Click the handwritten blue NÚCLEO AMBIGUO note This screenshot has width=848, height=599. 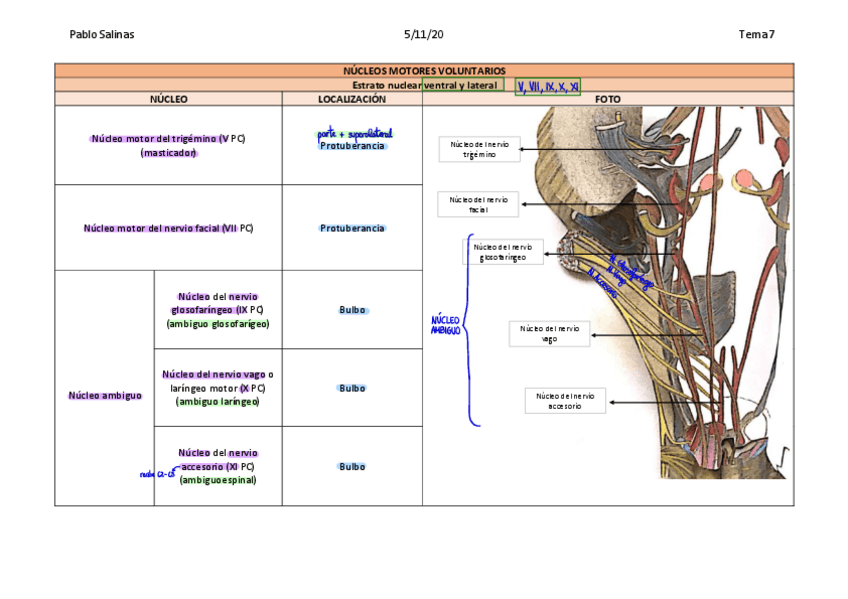point(445,325)
